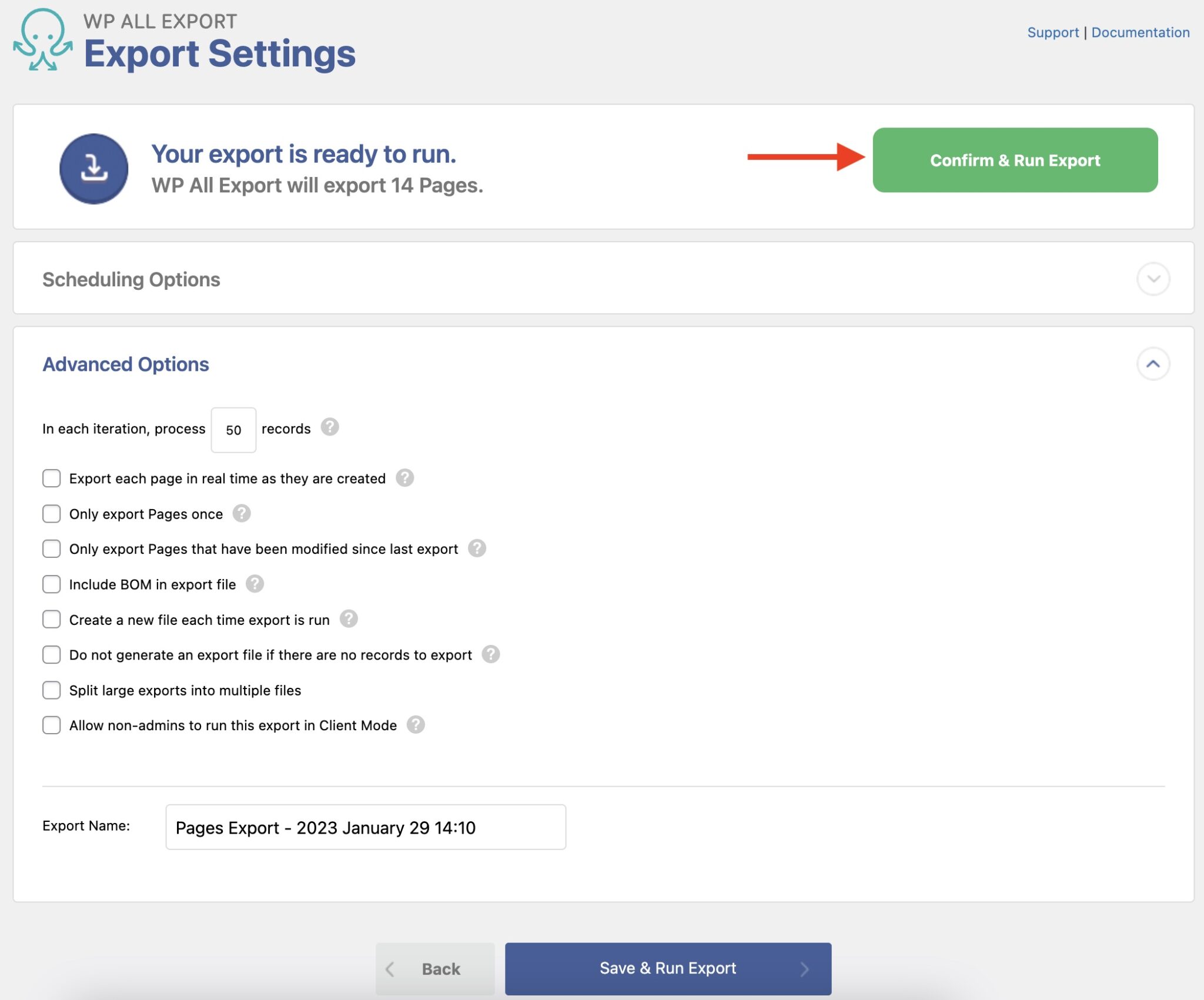Open help for Client Mode option
The image size is (1204, 1000).
coord(416,725)
